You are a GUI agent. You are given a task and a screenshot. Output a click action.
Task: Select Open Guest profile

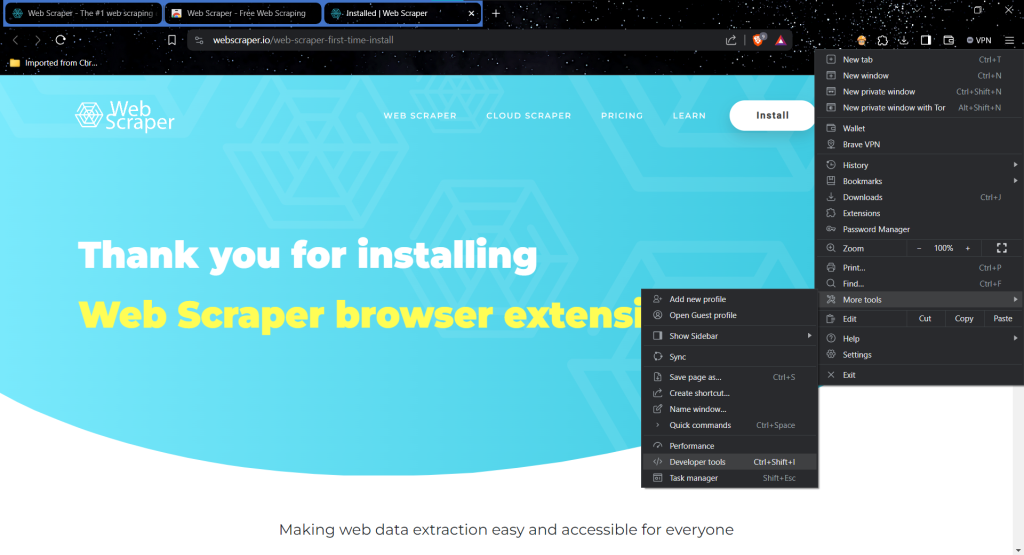click(x=729, y=315)
